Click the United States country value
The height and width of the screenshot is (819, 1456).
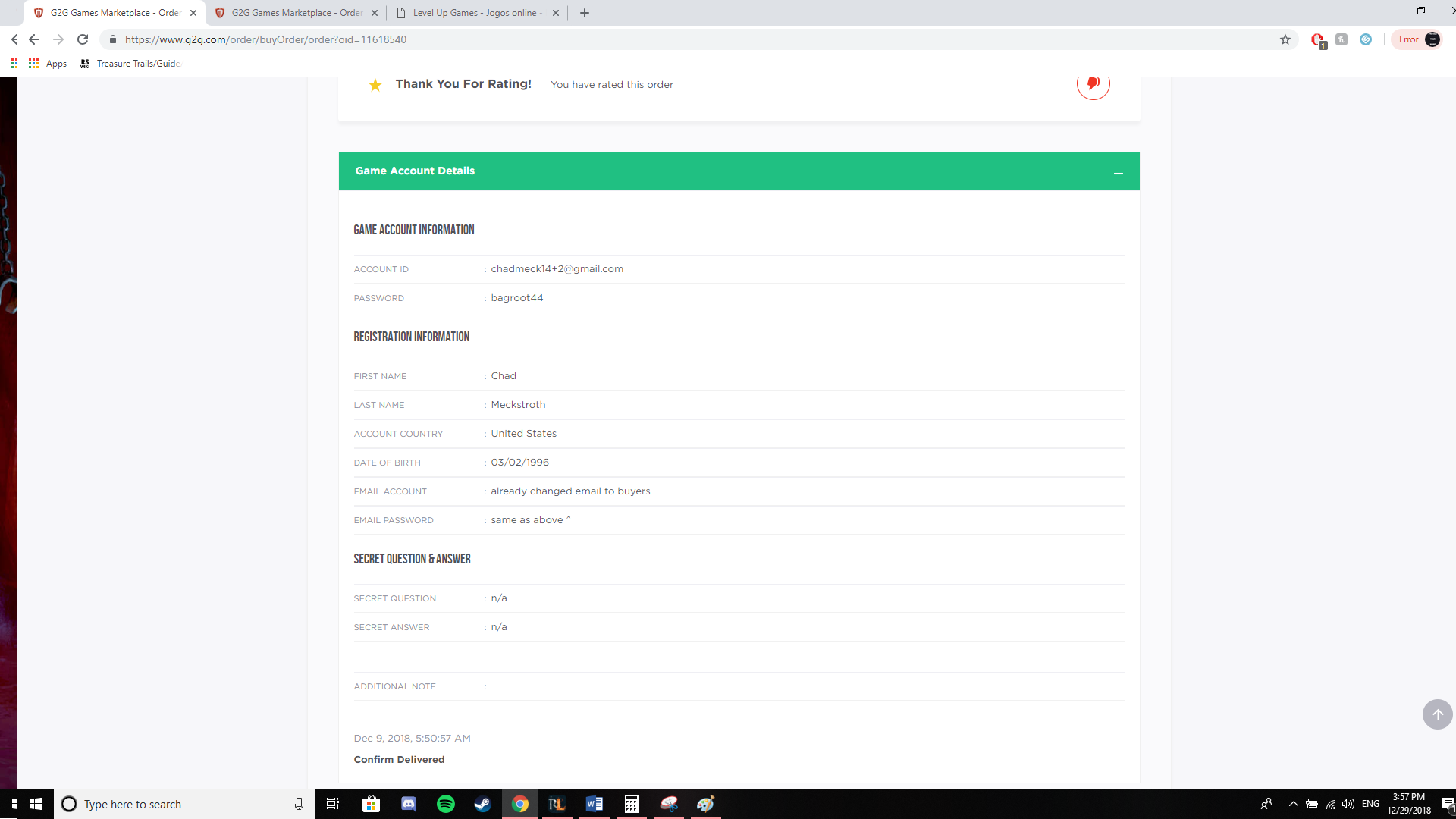pos(524,434)
